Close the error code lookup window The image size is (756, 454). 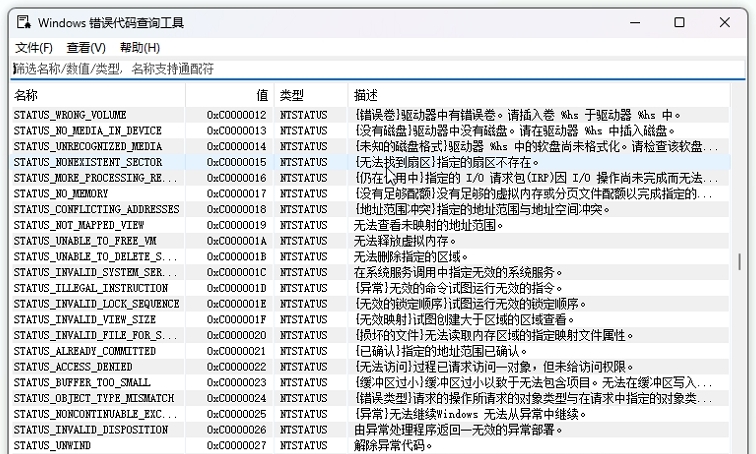725,22
